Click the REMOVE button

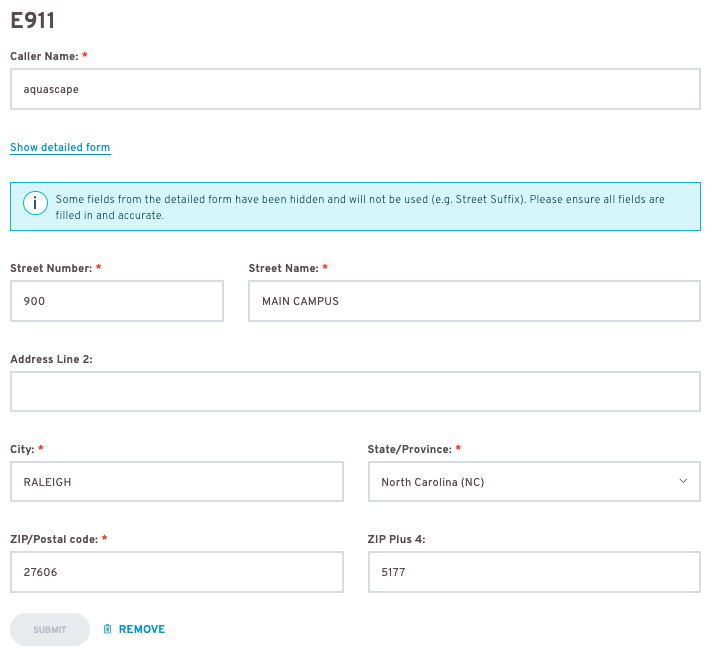pos(134,629)
